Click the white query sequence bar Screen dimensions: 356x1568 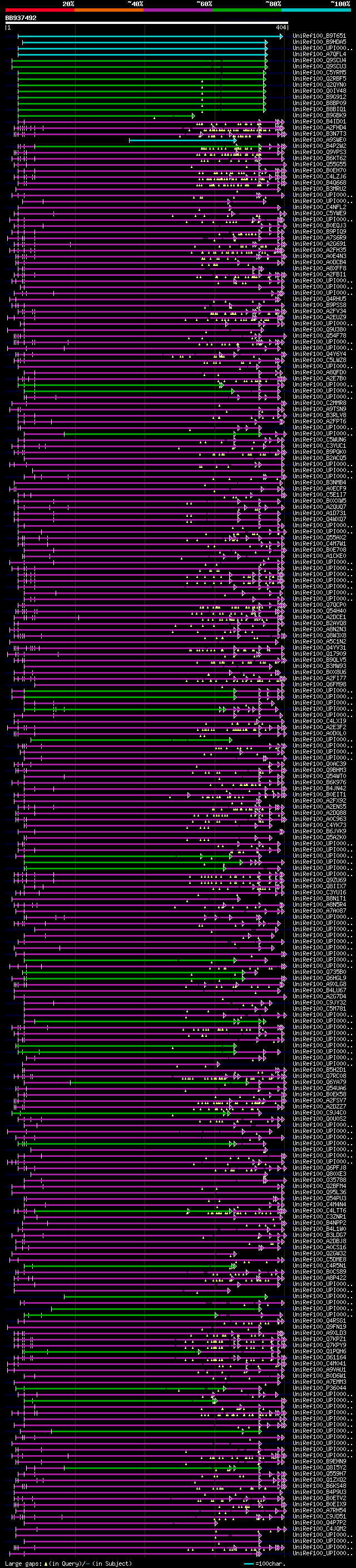point(147,23)
